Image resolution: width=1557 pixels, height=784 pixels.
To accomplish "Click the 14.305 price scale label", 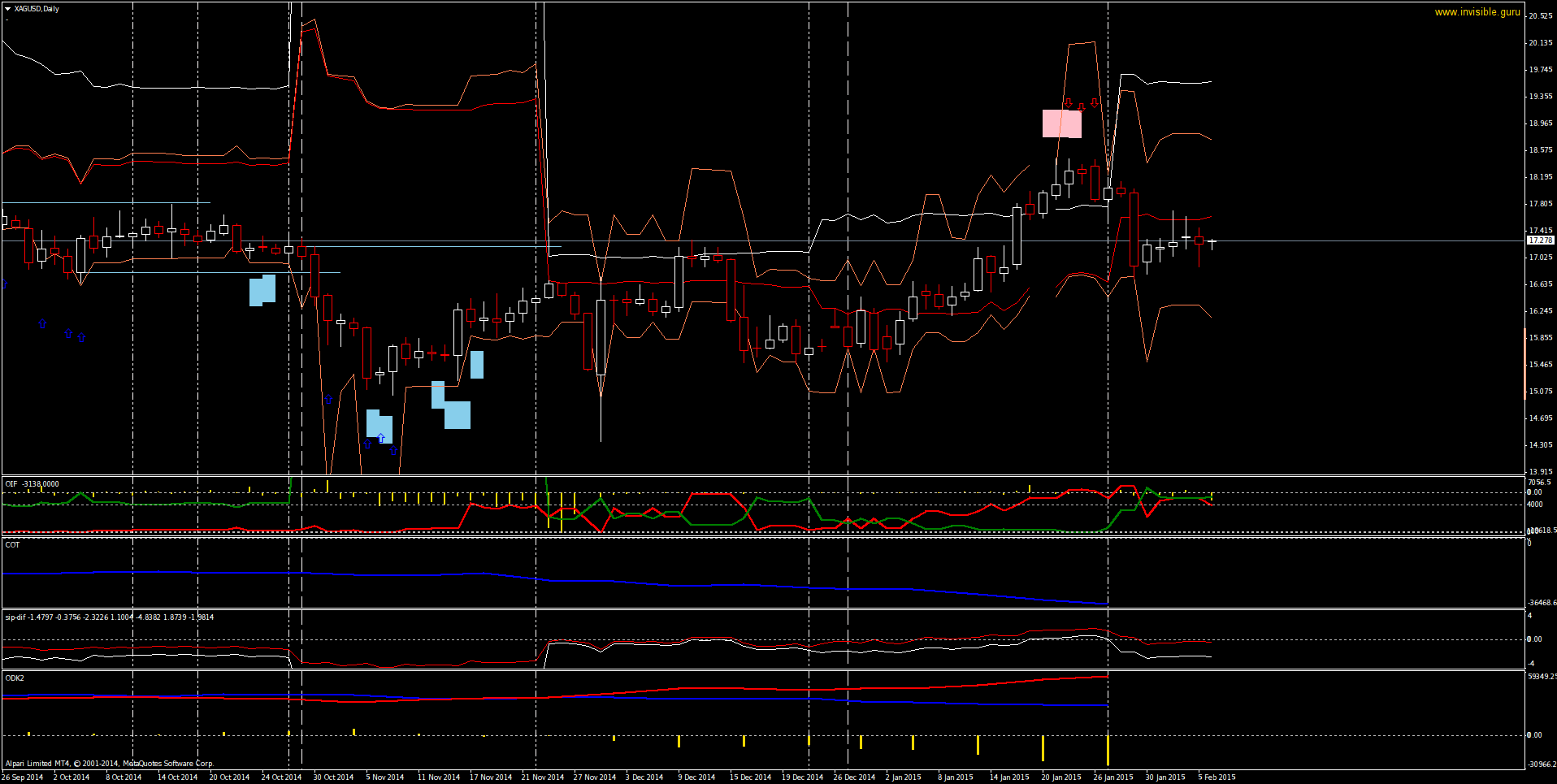I will coord(1541,445).
